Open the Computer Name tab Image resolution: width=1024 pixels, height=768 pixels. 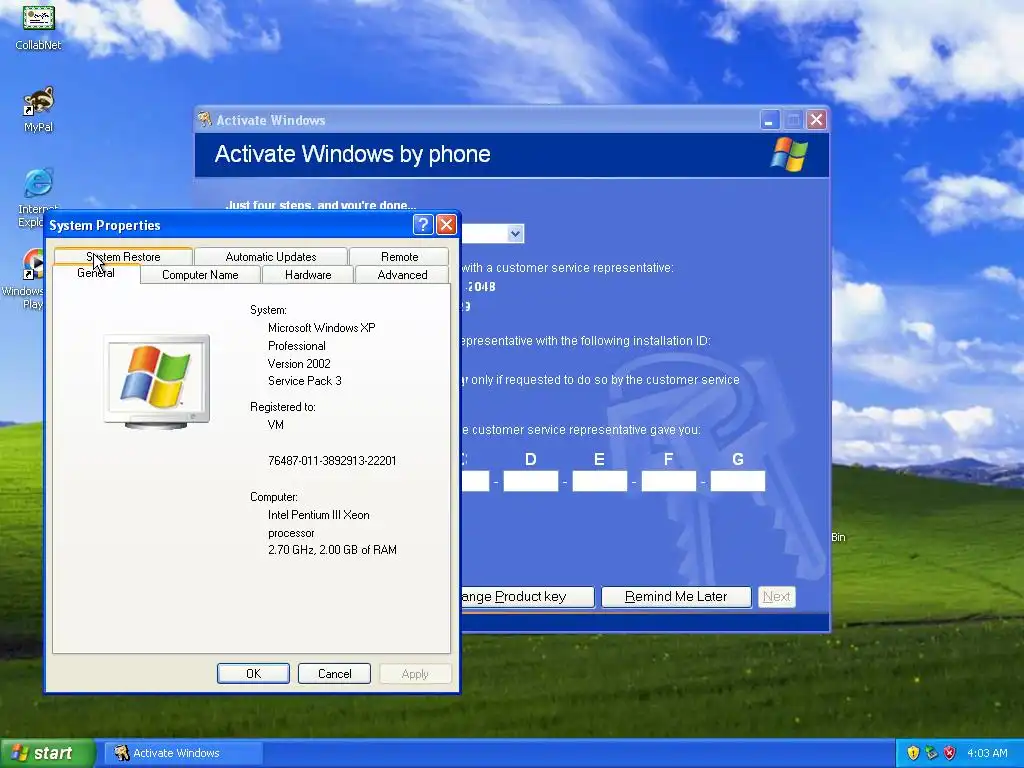200,275
